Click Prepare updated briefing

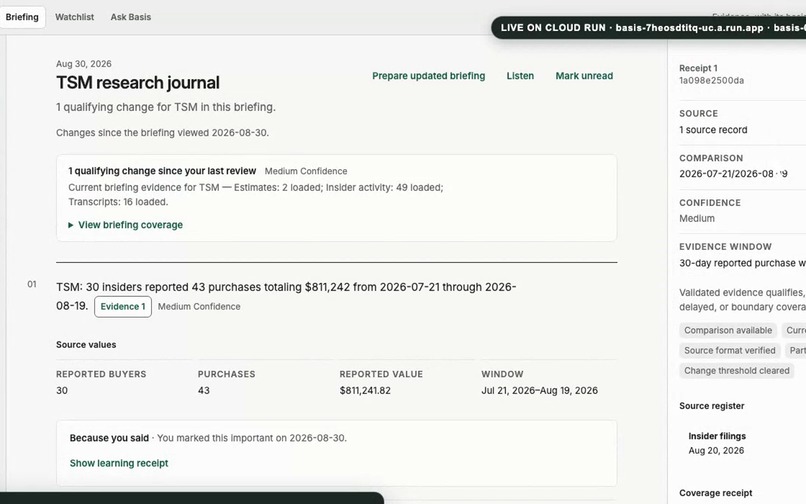(428, 76)
